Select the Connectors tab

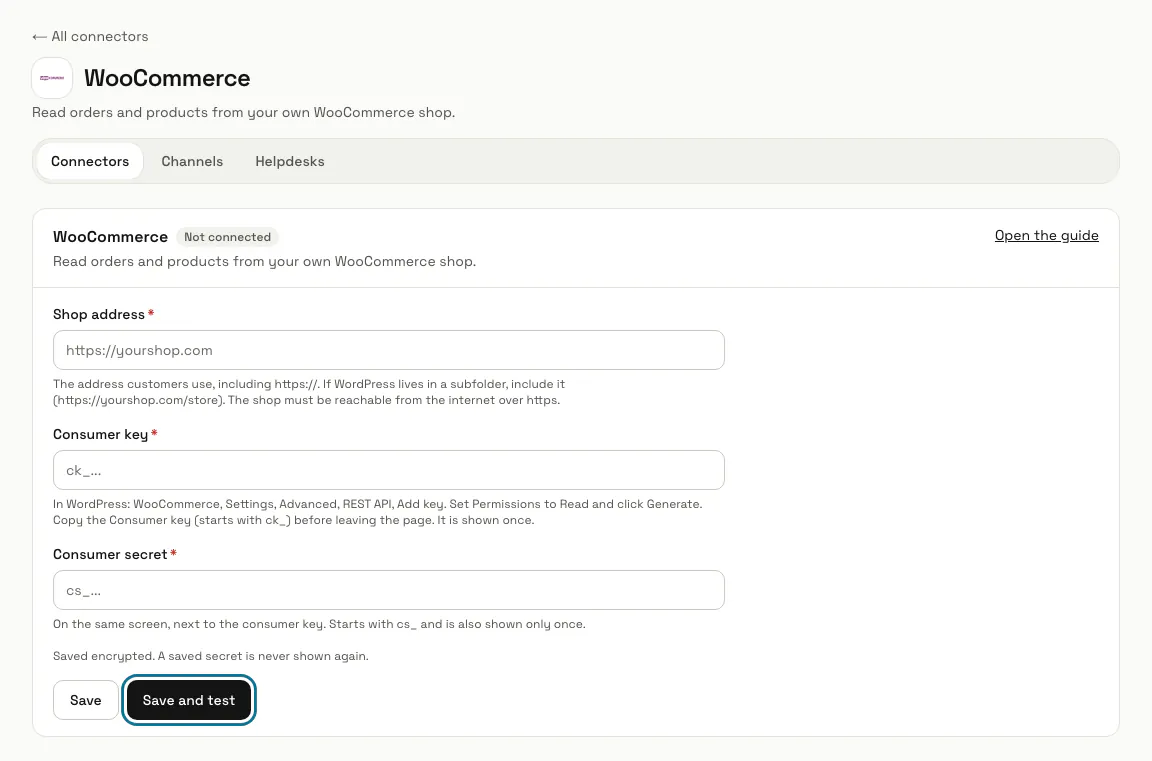coord(90,161)
